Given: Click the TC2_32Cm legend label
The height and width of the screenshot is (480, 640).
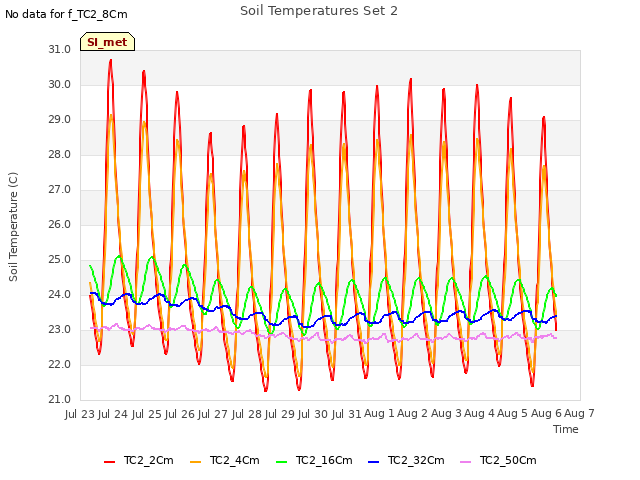Looking at the screenshot, I should [416, 460].
